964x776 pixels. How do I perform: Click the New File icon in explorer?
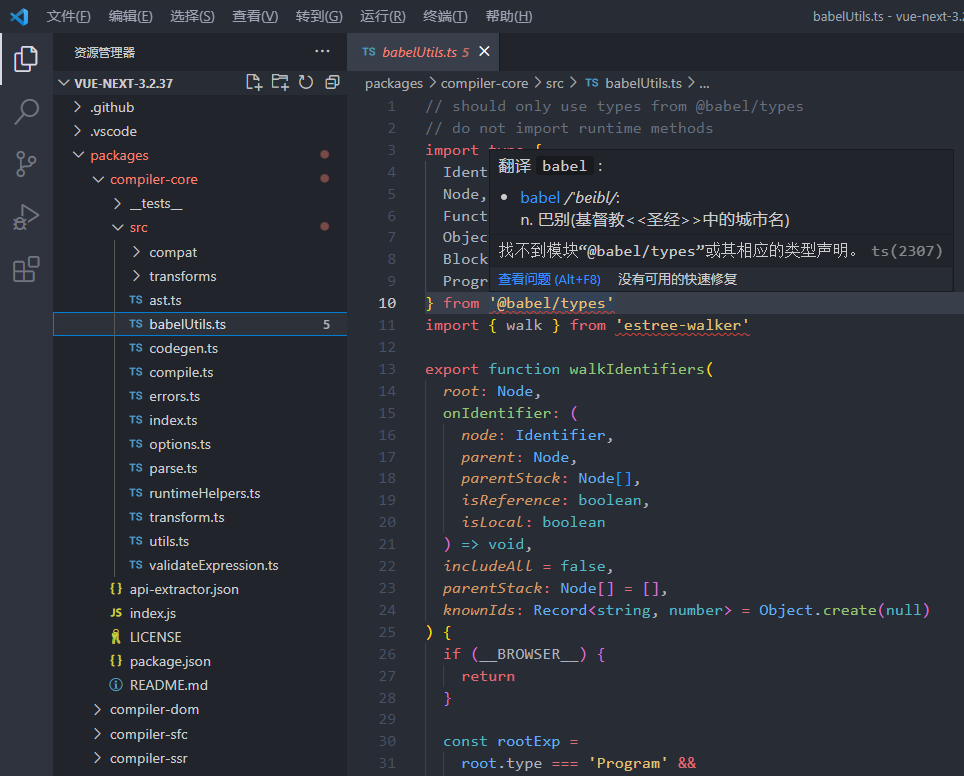(x=254, y=82)
